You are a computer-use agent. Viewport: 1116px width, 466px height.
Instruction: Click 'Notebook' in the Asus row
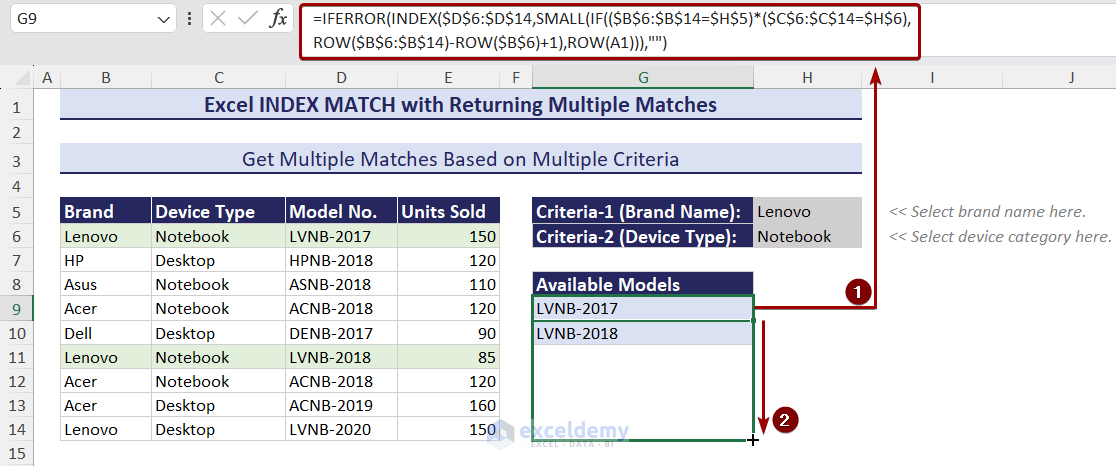coord(219,285)
